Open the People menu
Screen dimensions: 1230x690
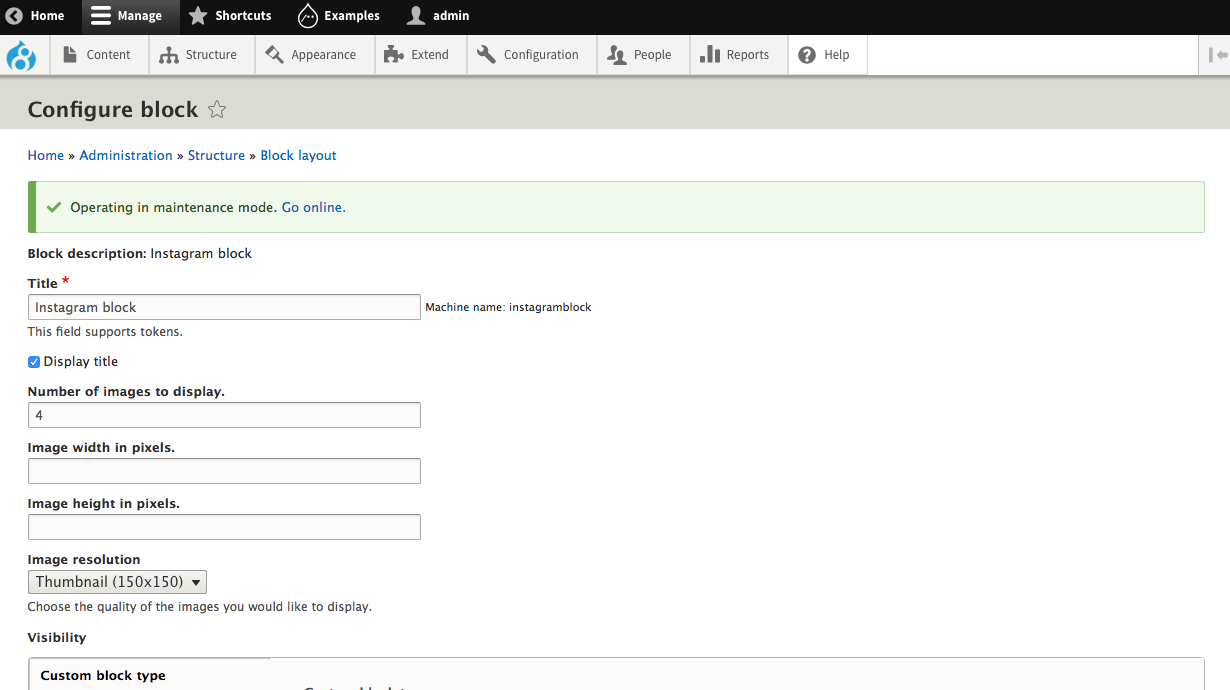643,55
